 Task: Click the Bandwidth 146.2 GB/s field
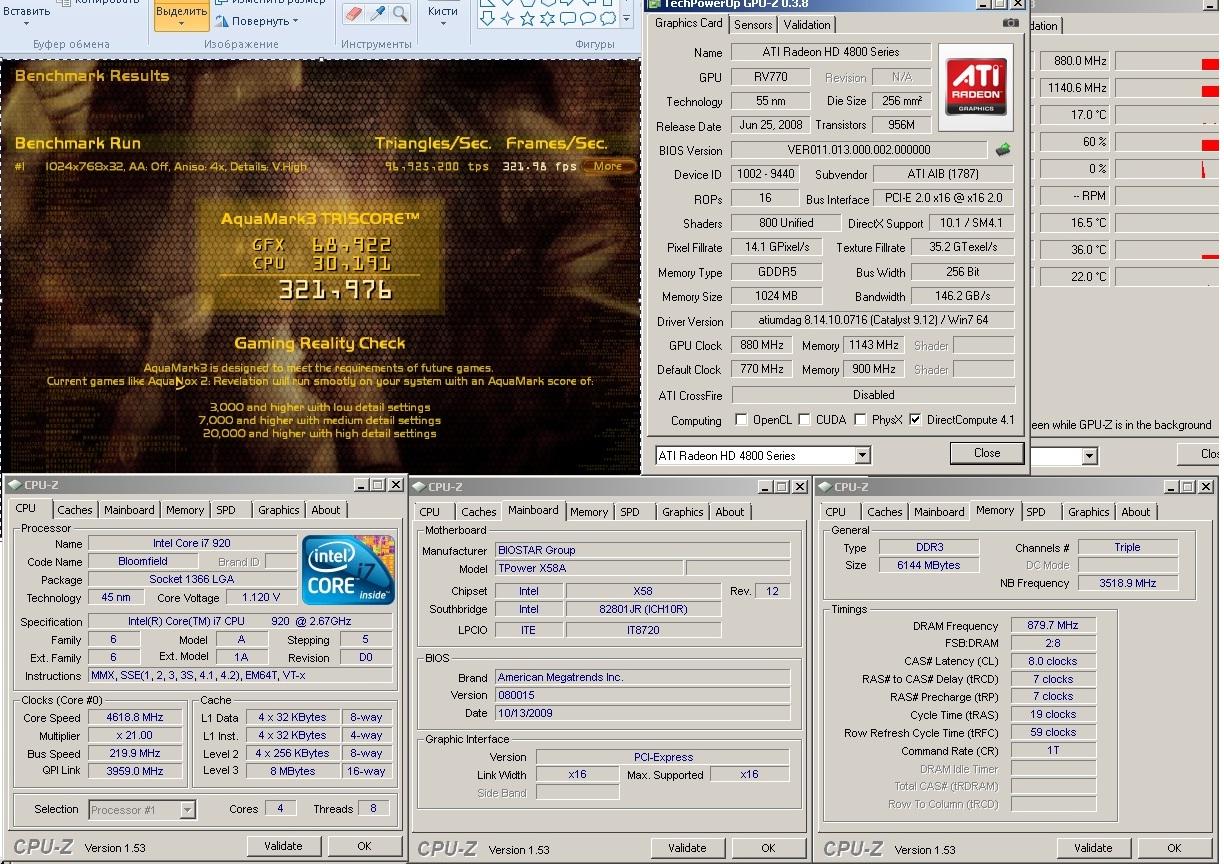963,296
